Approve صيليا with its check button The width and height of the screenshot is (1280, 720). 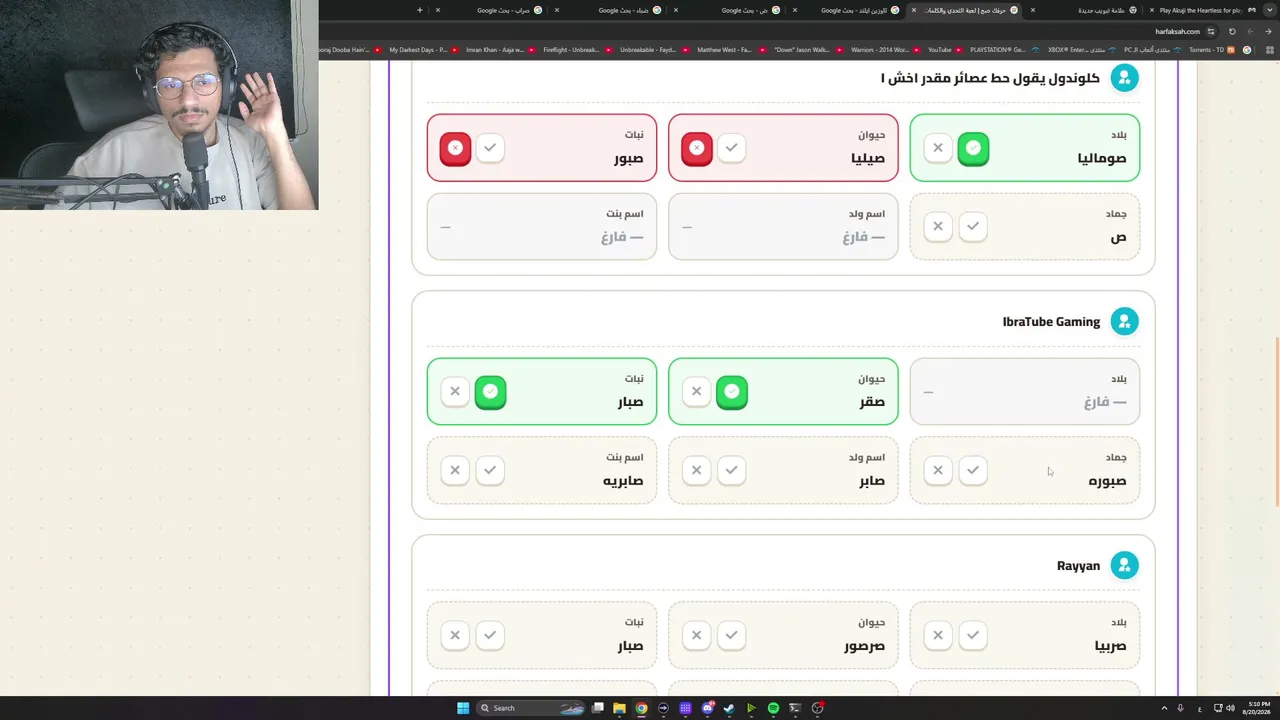point(732,148)
